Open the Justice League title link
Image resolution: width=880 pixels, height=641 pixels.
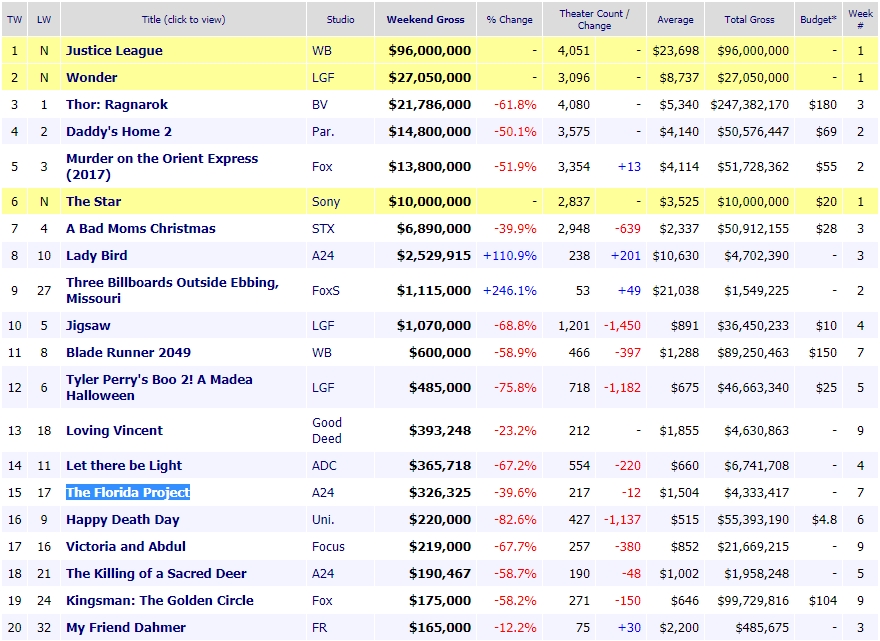114,51
